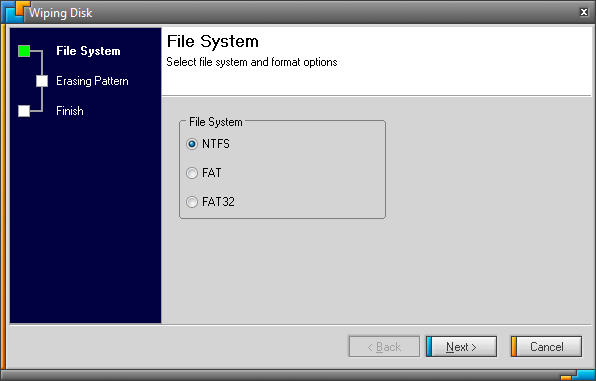Go to the Erasing Pattern step
Image resolution: width=596 pixels, height=381 pixels.
[92, 81]
